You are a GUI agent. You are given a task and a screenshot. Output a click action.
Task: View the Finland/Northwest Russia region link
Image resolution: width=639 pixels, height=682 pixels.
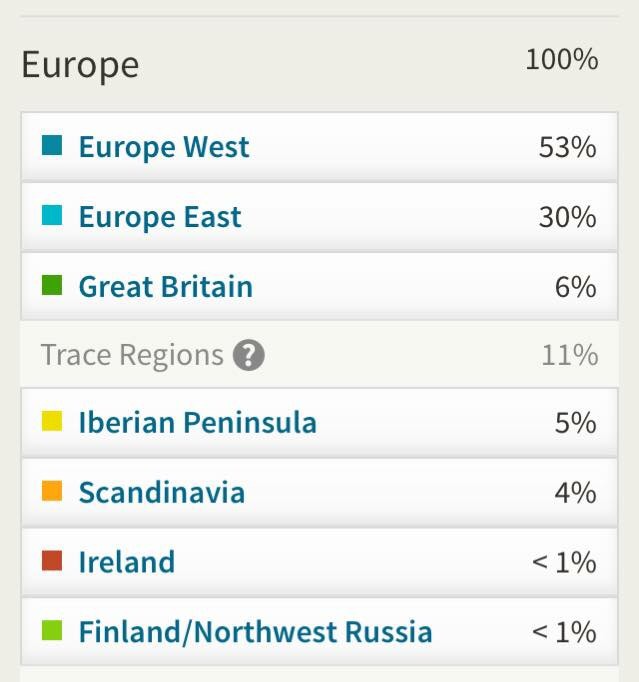point(255,632)
